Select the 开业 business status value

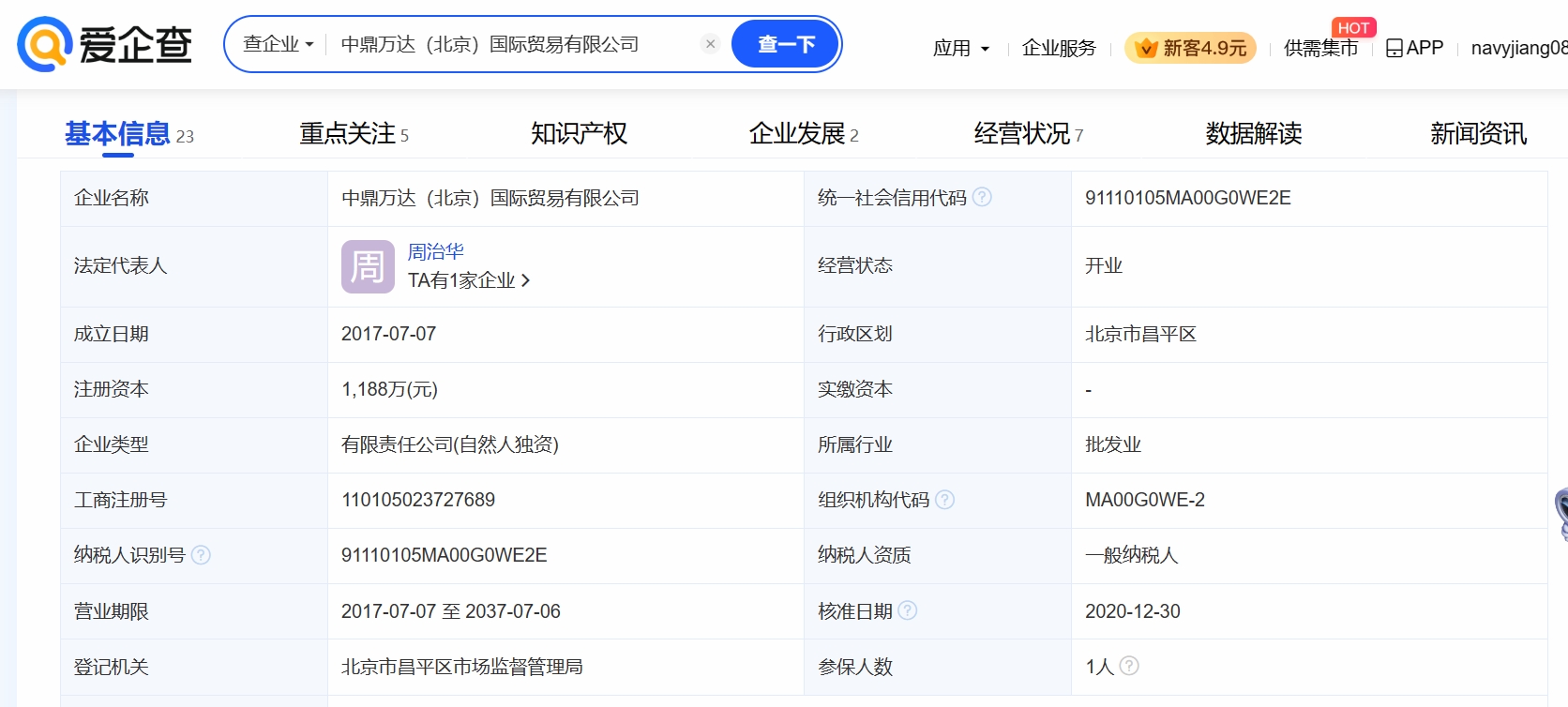1104,265
